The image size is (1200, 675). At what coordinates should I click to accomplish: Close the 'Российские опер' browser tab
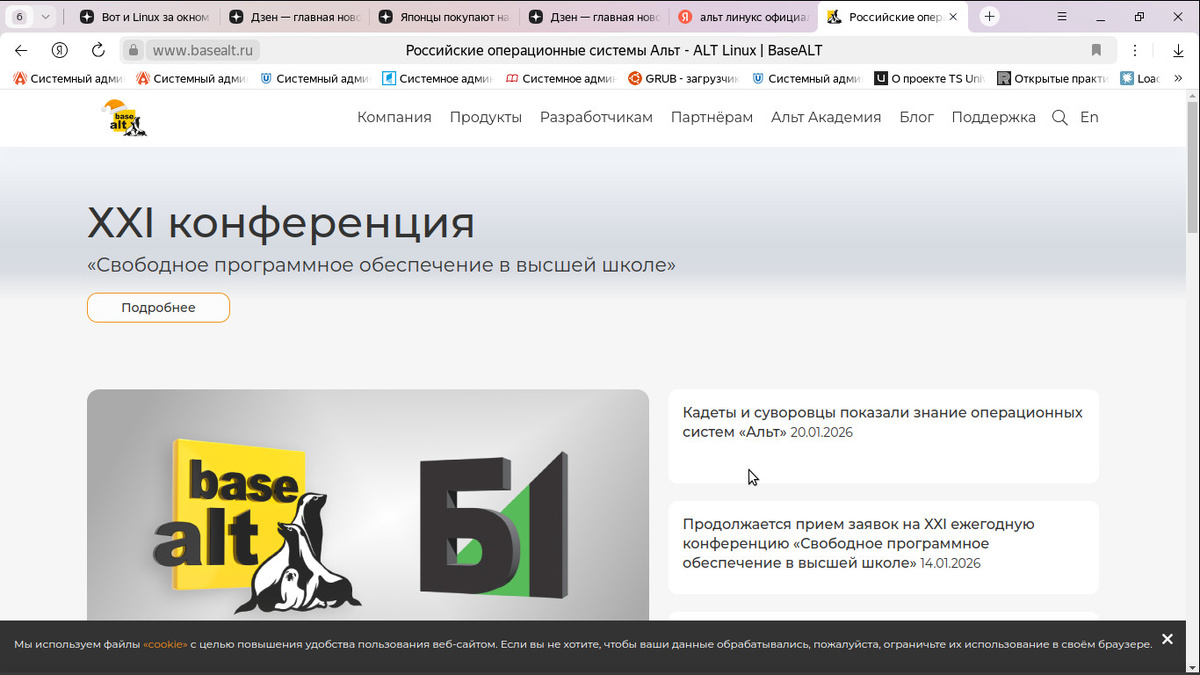pos(953,17)
